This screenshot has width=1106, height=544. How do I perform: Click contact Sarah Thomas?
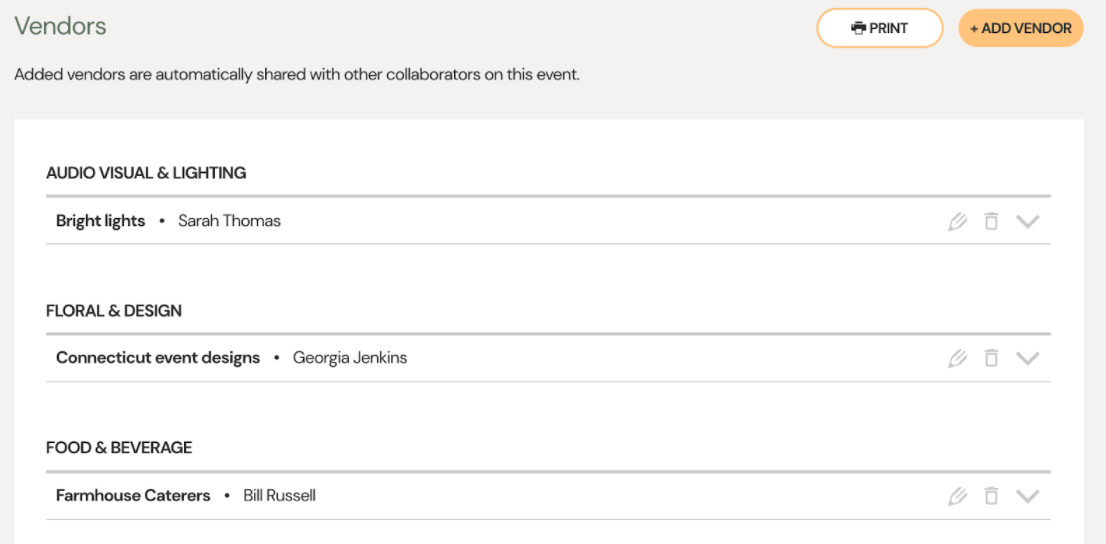click(229, 221)
